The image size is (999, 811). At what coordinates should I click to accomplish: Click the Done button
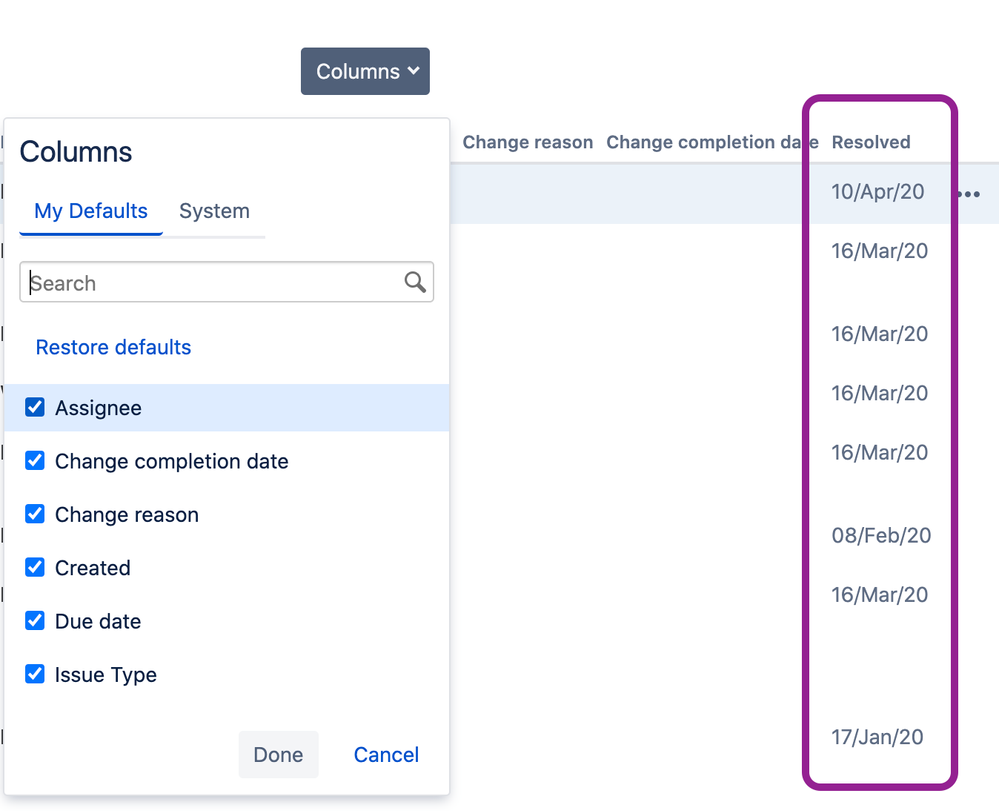click(278, 755)
